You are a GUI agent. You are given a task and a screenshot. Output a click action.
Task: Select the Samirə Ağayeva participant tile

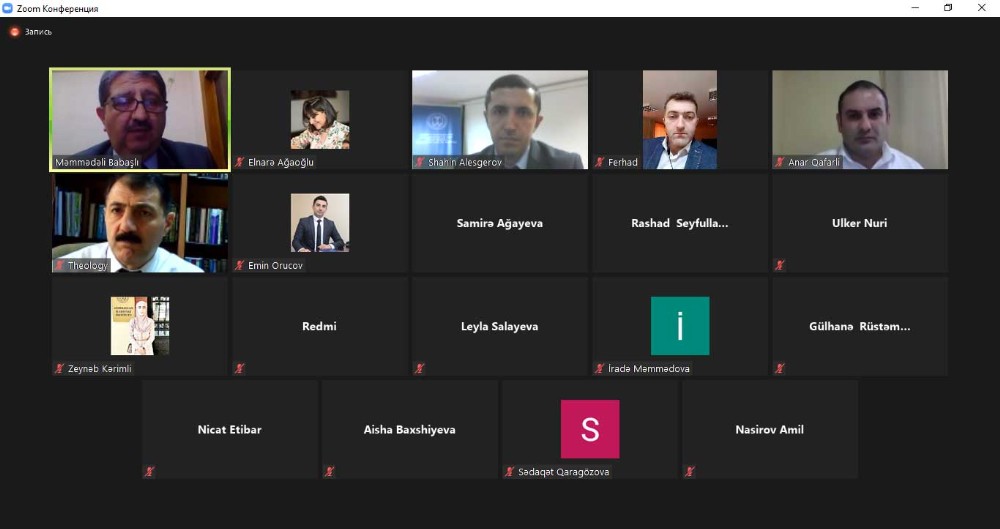pos(499,223)
